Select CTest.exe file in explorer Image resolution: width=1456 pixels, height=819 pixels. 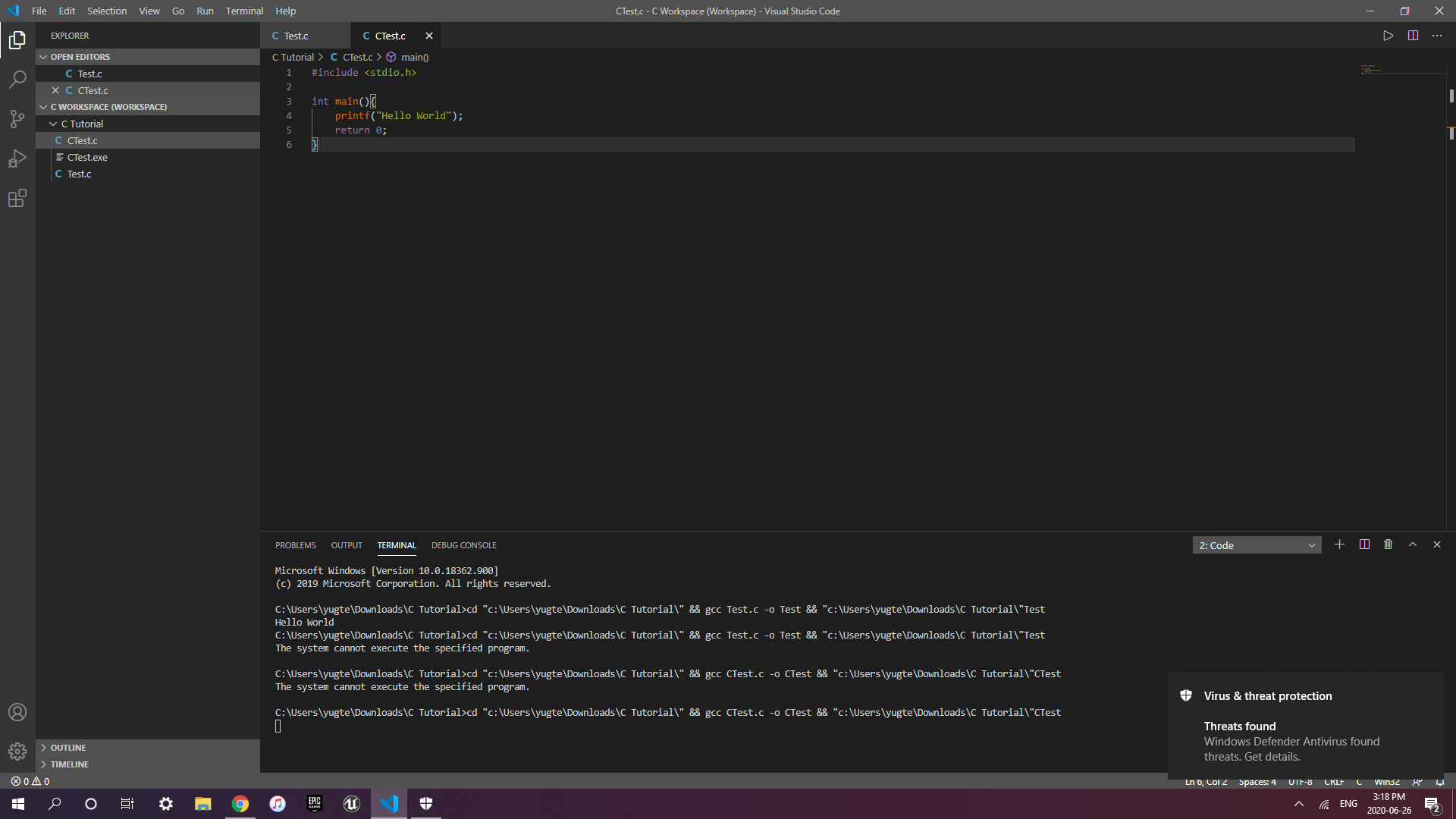[87, 157]
